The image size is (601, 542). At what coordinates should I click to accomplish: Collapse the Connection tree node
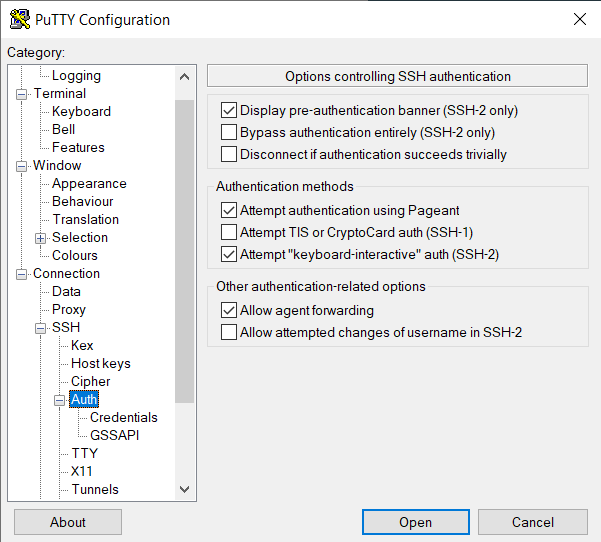[21, 274]
